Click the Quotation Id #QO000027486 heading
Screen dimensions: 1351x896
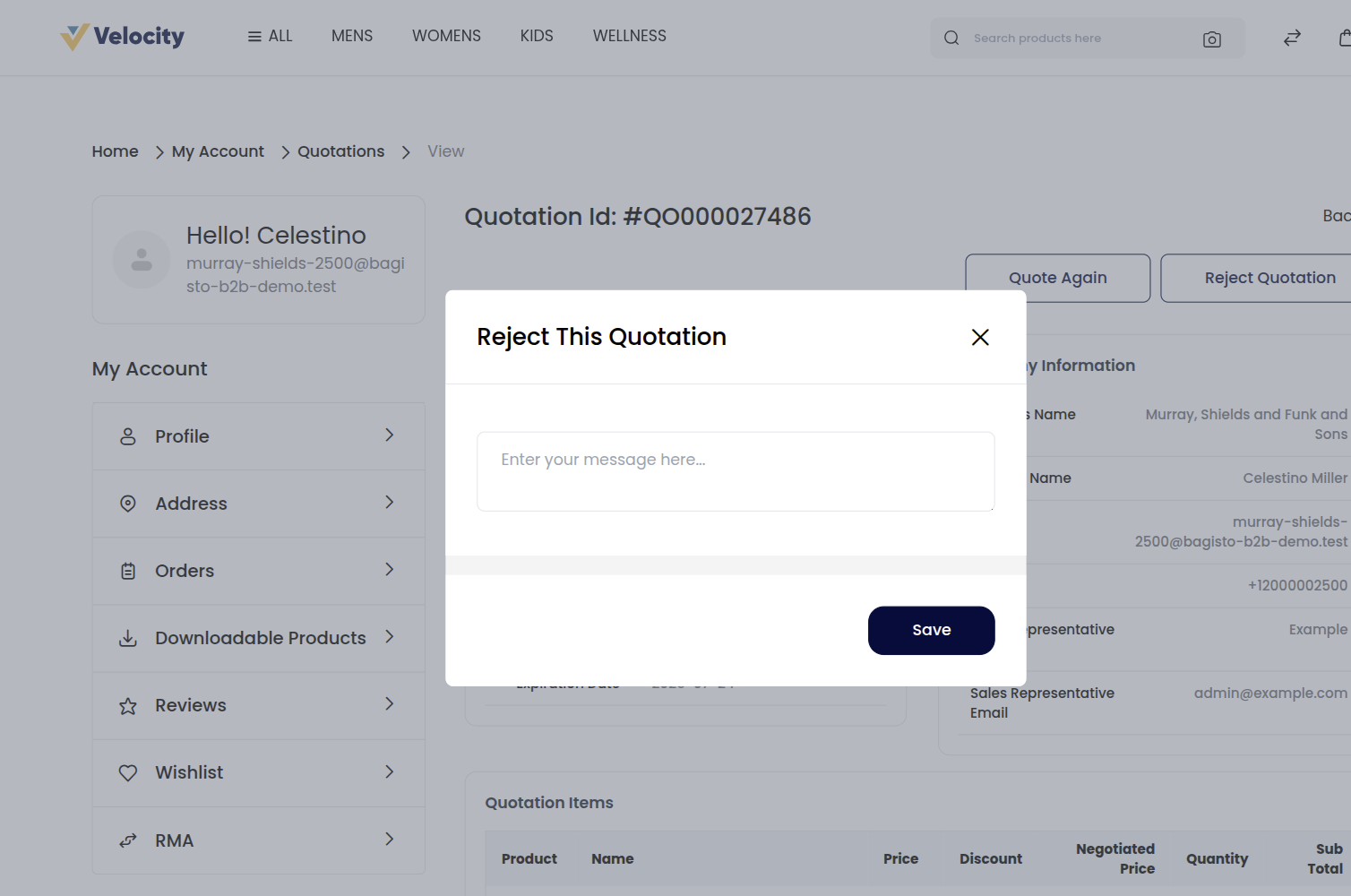click(x=638, y=217)
